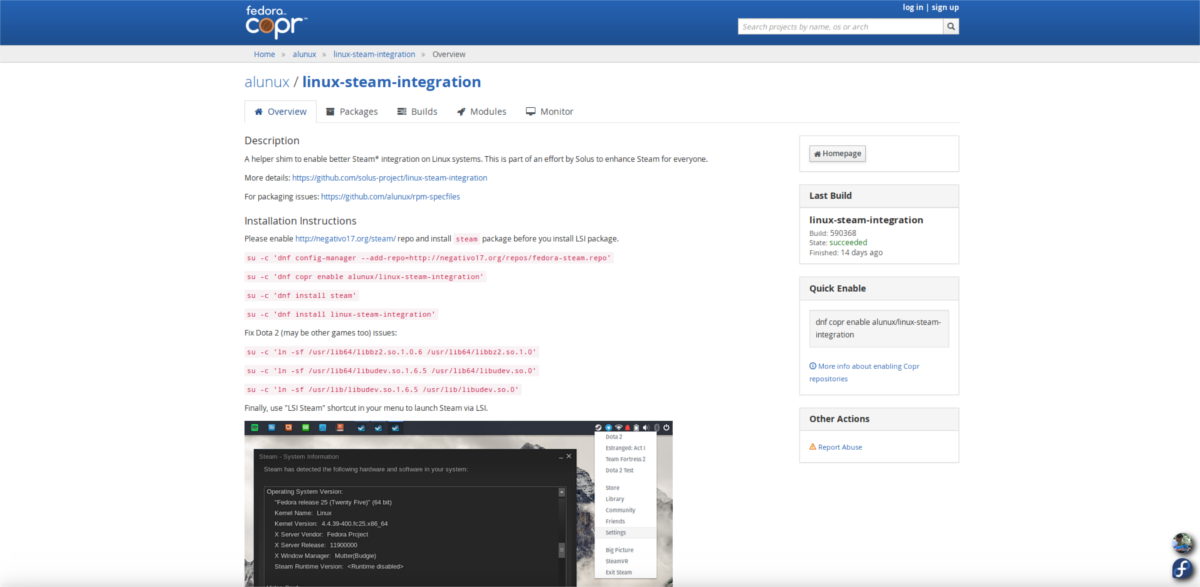Click build number 590368
The height and width of the screenshot is (587, 1200).
844,233
